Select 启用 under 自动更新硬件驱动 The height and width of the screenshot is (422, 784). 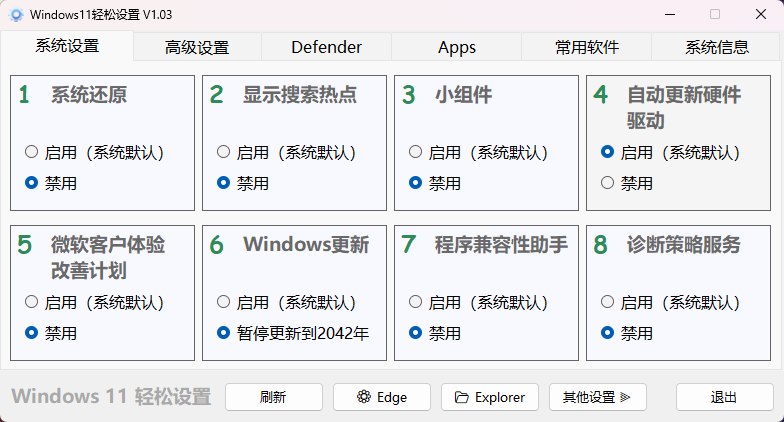(x=670, y=152)
